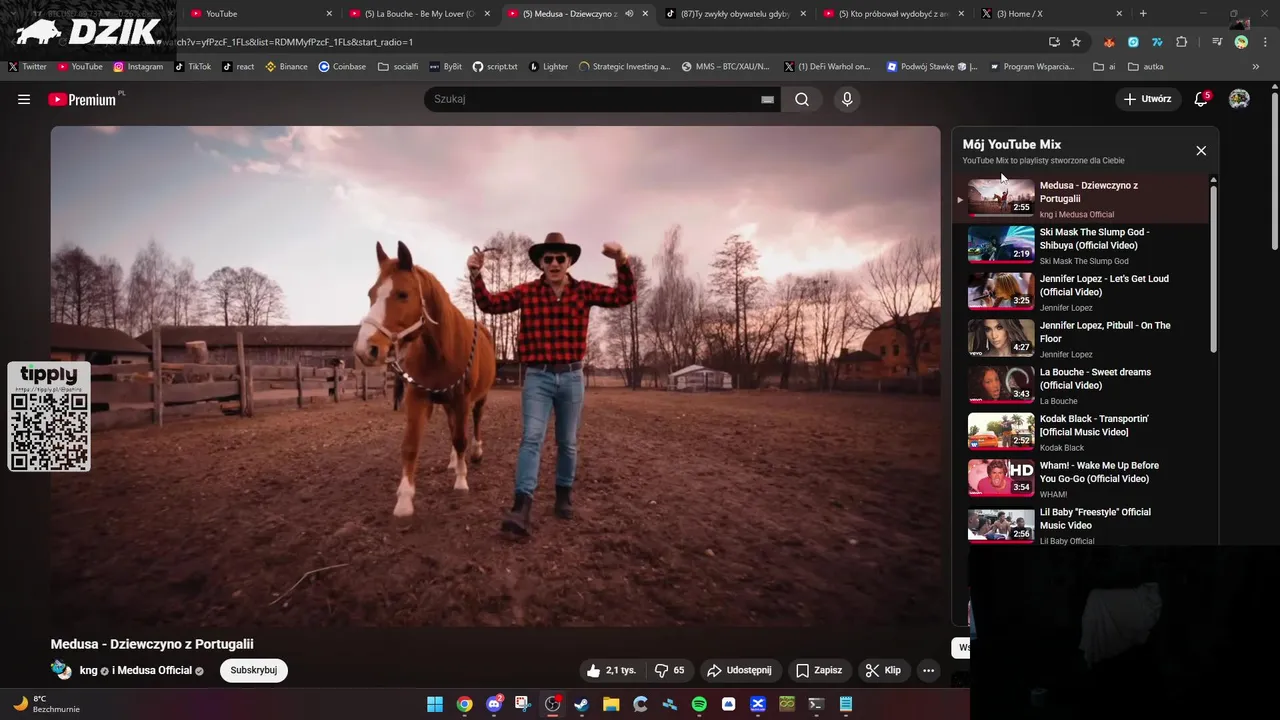Click the Zapisz save button
Viewport: 1280px width, 720px height.
click(x=819, y=670)
